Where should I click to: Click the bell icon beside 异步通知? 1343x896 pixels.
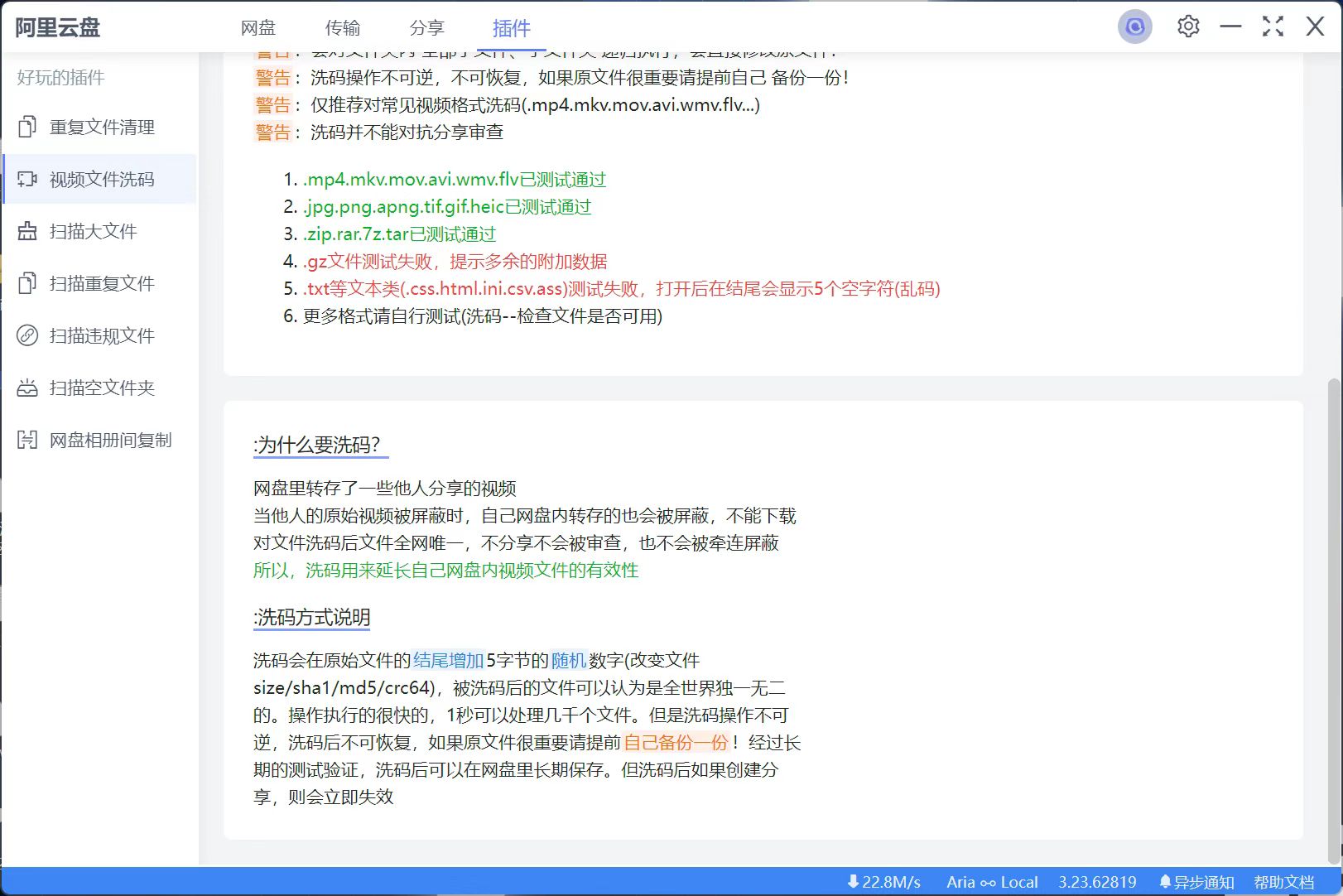pyautogui.click(x=1165, y=882)
